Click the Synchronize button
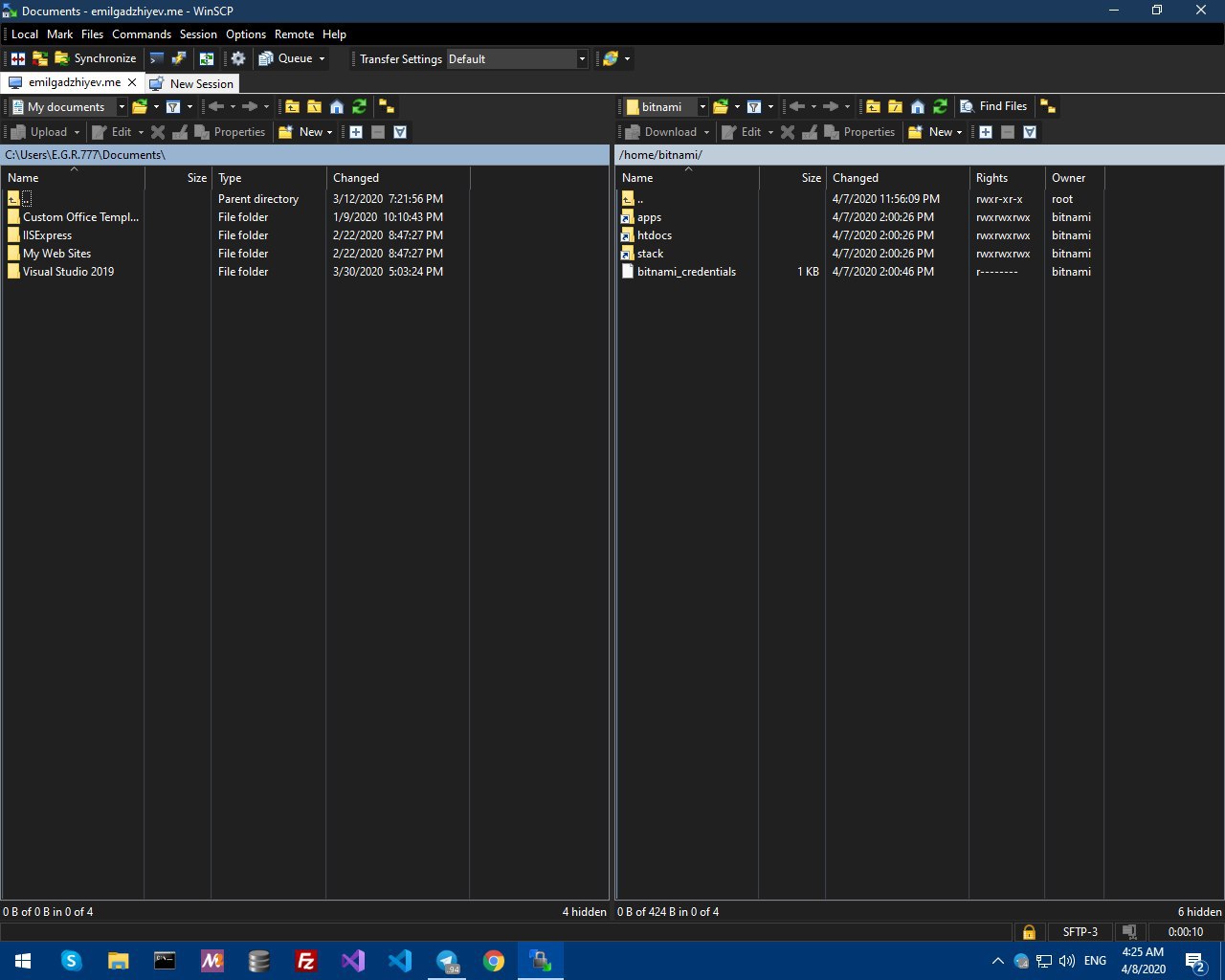Viewport: 1225px width, 980px height. click(x=95, y=58)
